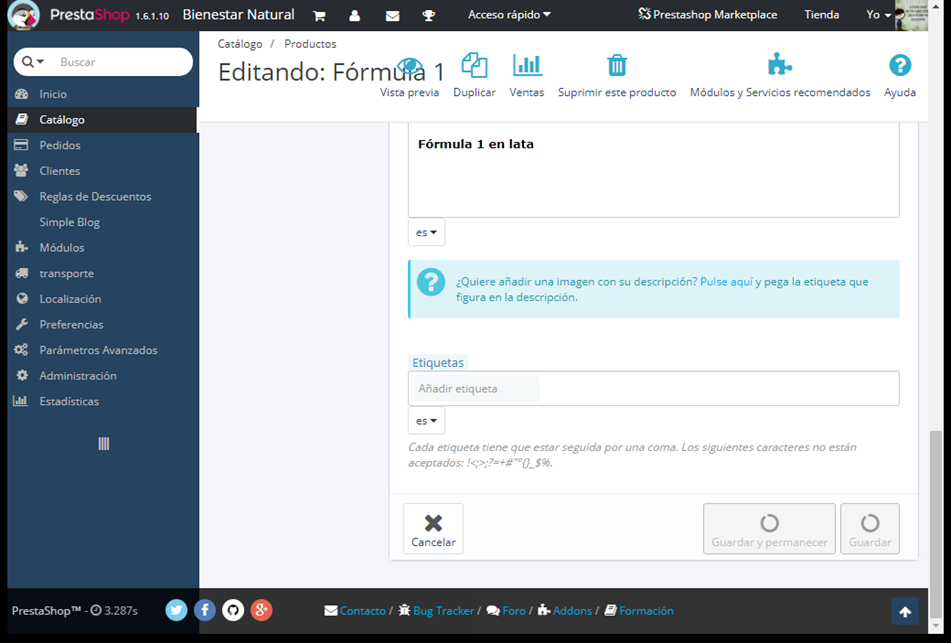Click the Guardar button
This screenshot has width=951, height=643.
coord(870,529)
